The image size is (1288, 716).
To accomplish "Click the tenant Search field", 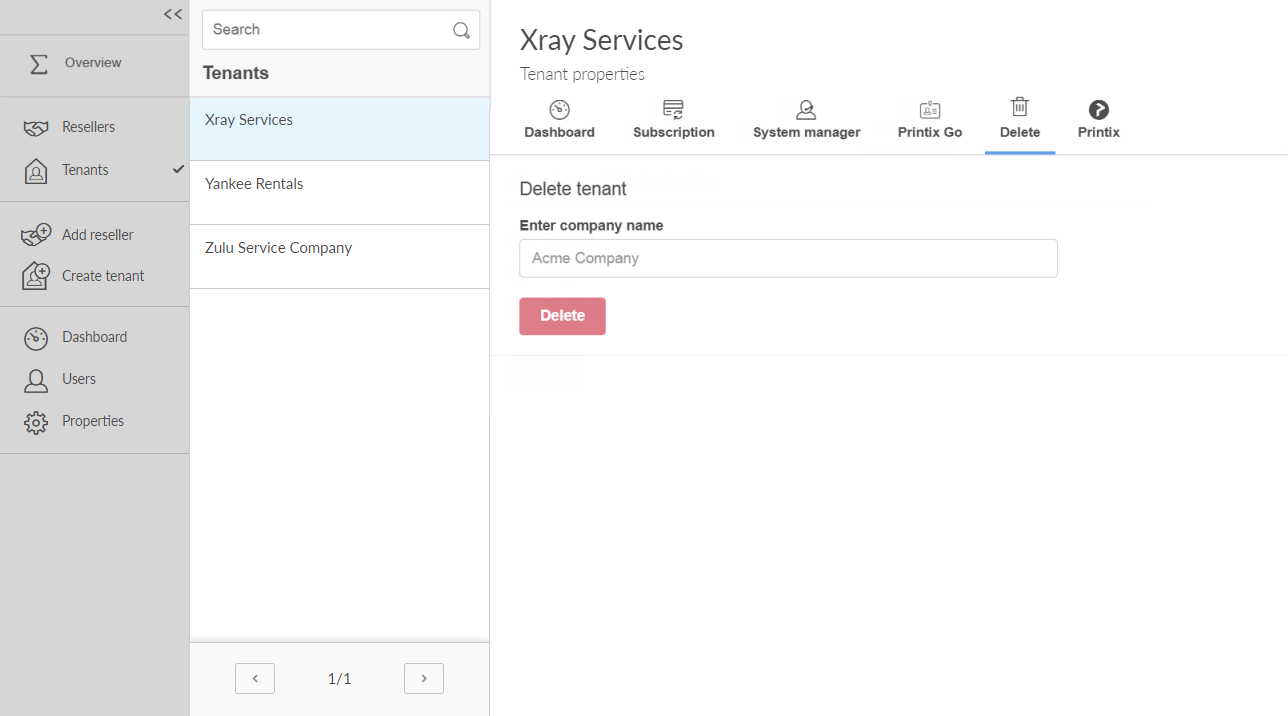I will point(325,30).
